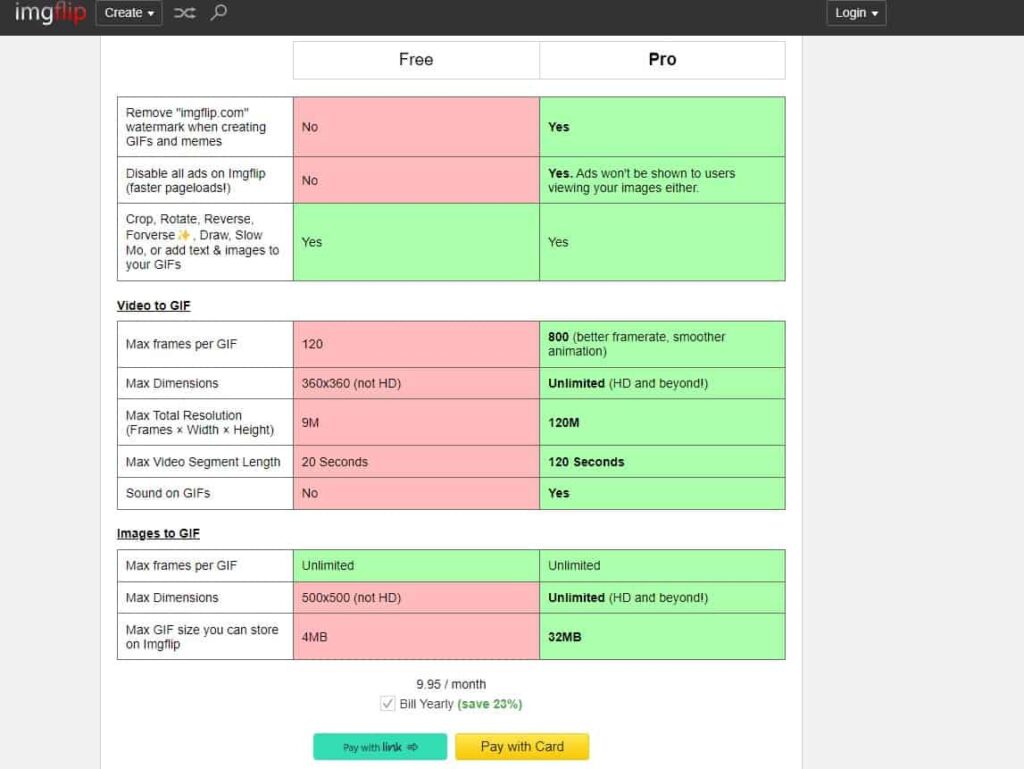Select the Free plan column header
Image resolution: width=1024 pixels, height=769 pixels.
click(416, 60)
